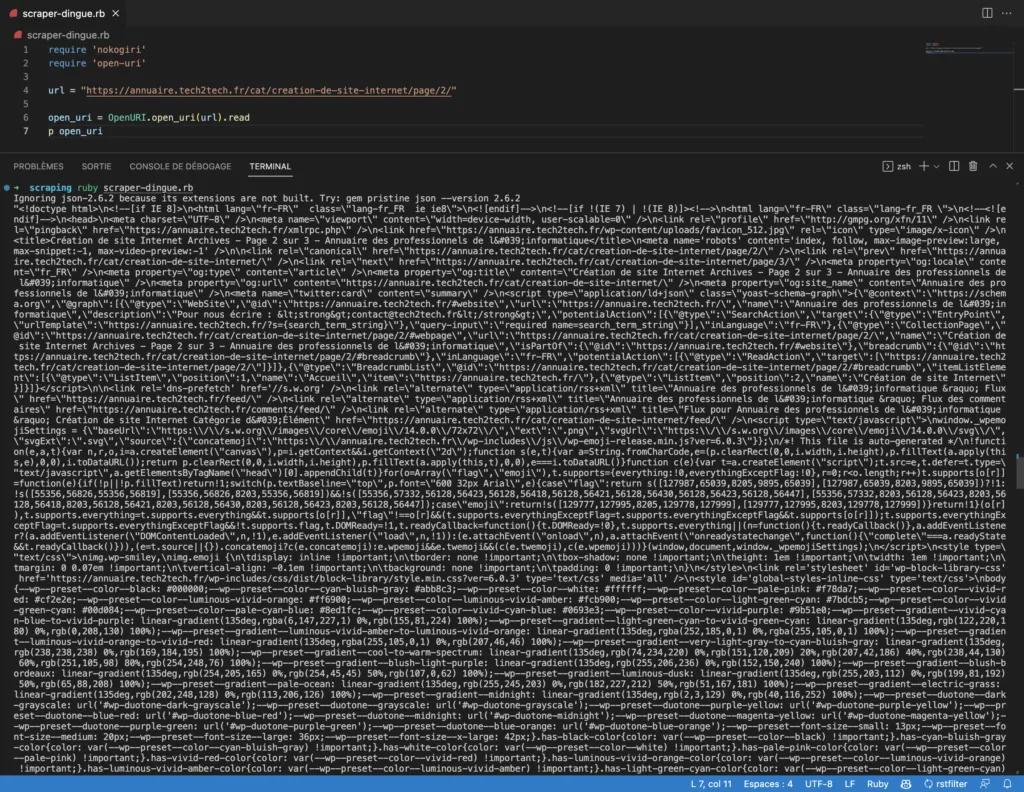Viewport: 1024px width, 792px height.
Task: Create a new terminal with plus icon
Action: [923, 166]
